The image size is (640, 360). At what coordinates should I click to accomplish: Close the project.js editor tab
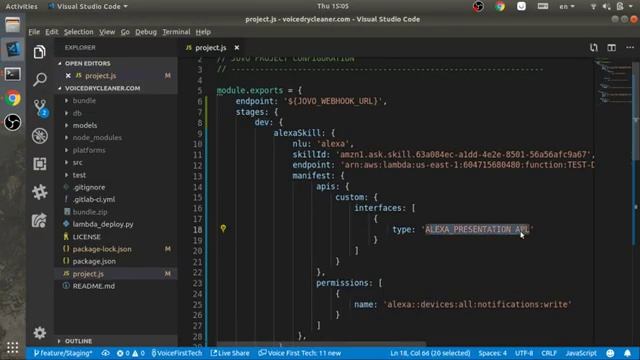tap(237, 48)
